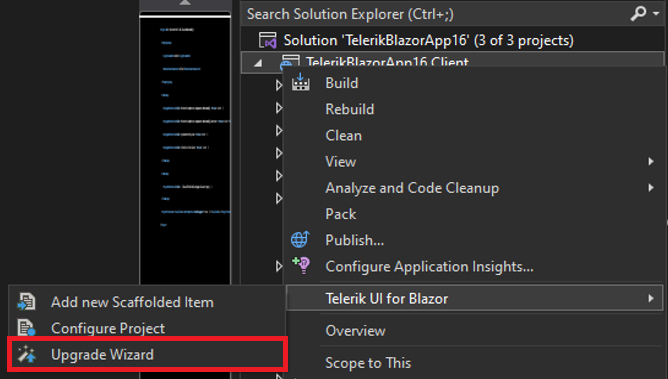
Task: Click the Configure Project document icon
Action: click(x=26, y=328)
